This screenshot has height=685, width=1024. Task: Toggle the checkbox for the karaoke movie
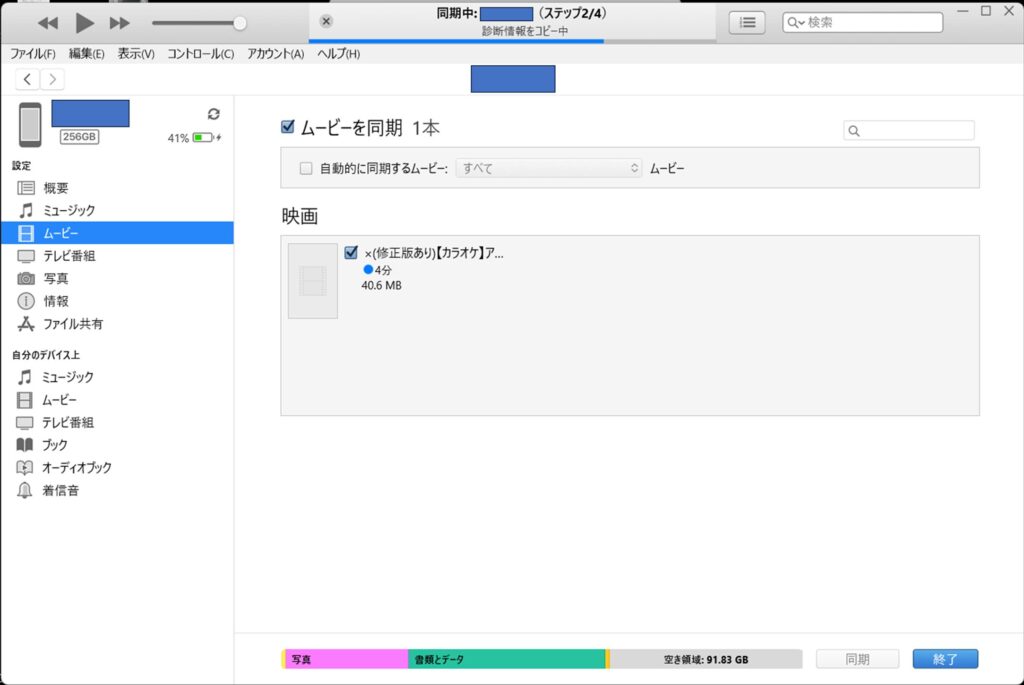(351, 253)
